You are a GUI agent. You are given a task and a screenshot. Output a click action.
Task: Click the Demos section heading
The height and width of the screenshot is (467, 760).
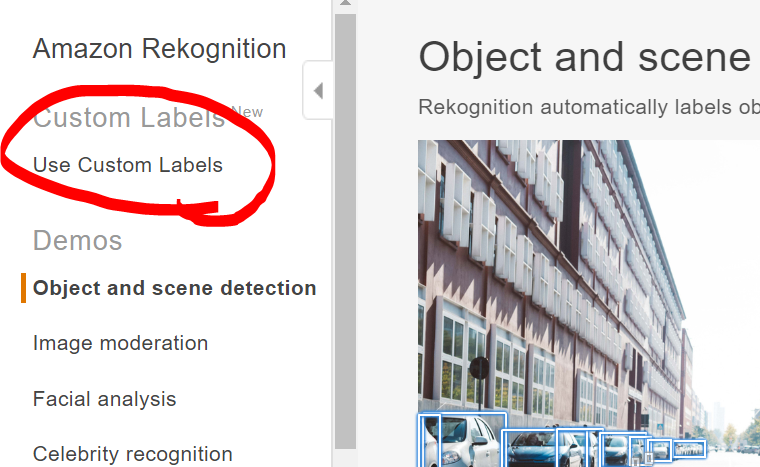(78, 241)
